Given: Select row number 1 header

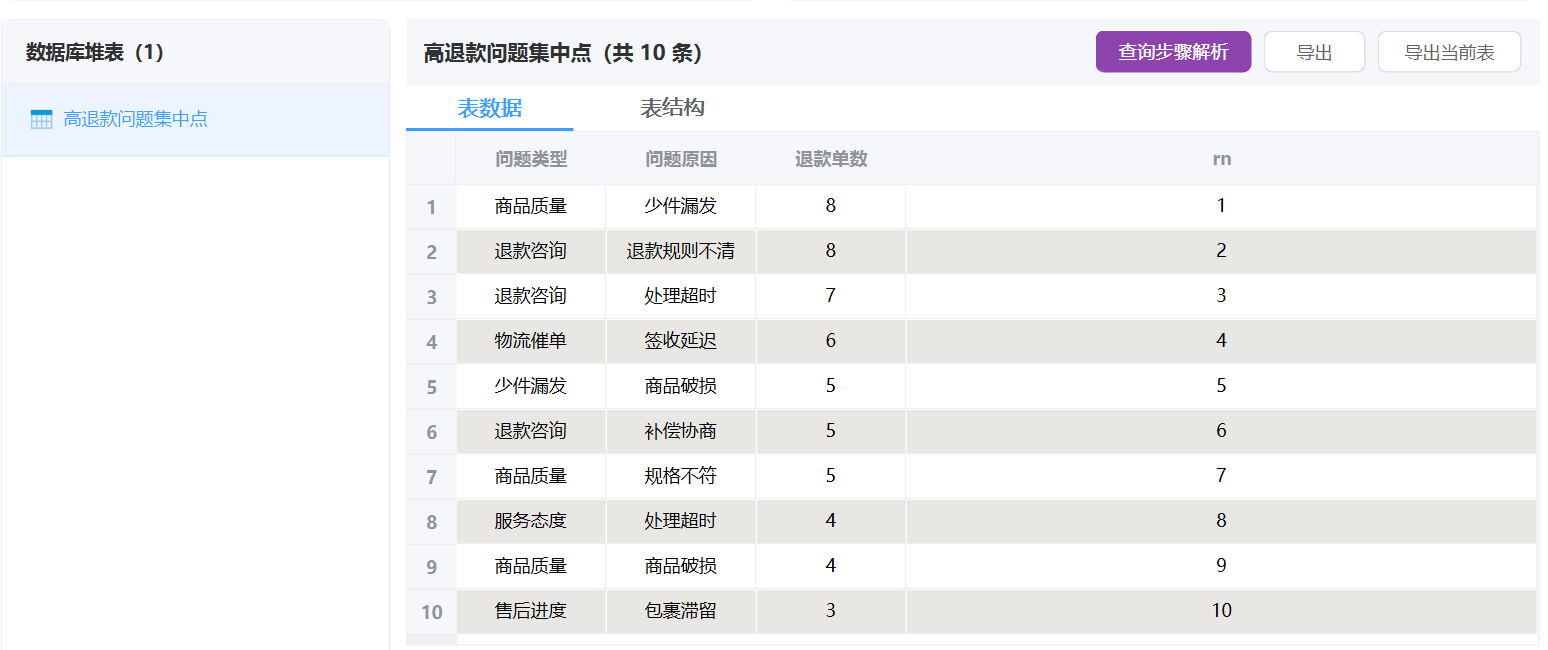Looking at the screenshot, I should tap(431, 207).
